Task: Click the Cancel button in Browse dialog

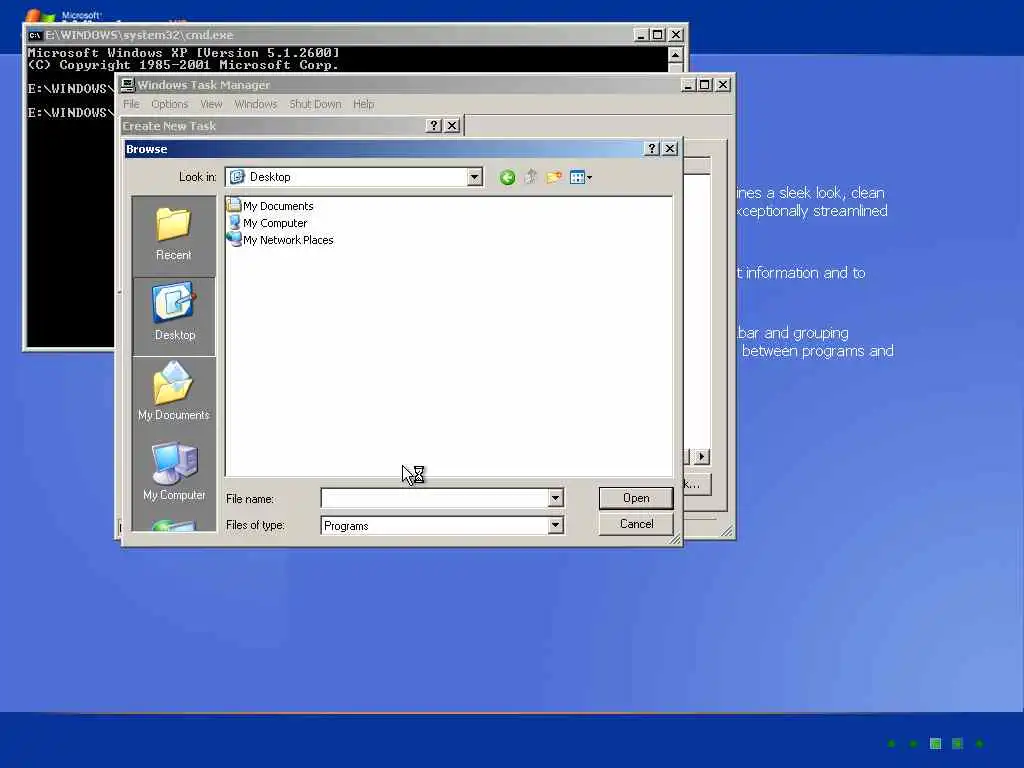Action: pyautogui.click(x=636, y=524)
